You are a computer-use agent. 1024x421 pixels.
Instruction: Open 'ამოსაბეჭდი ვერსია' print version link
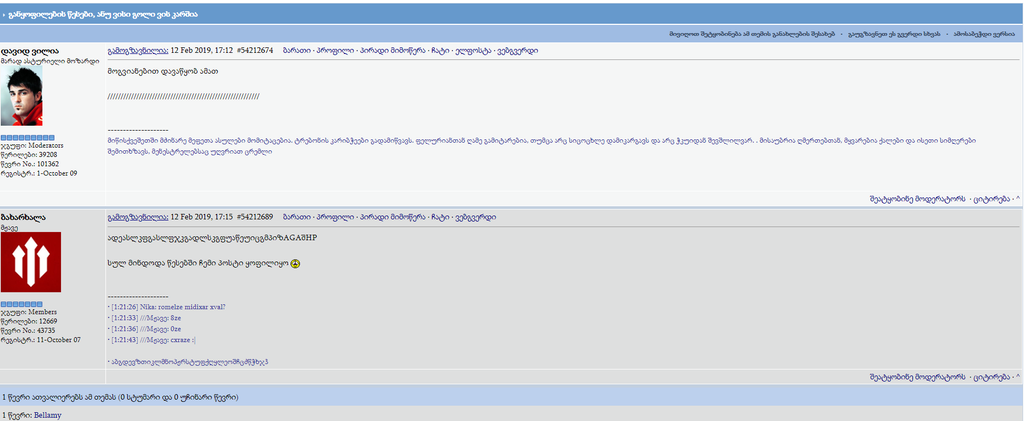984,33
